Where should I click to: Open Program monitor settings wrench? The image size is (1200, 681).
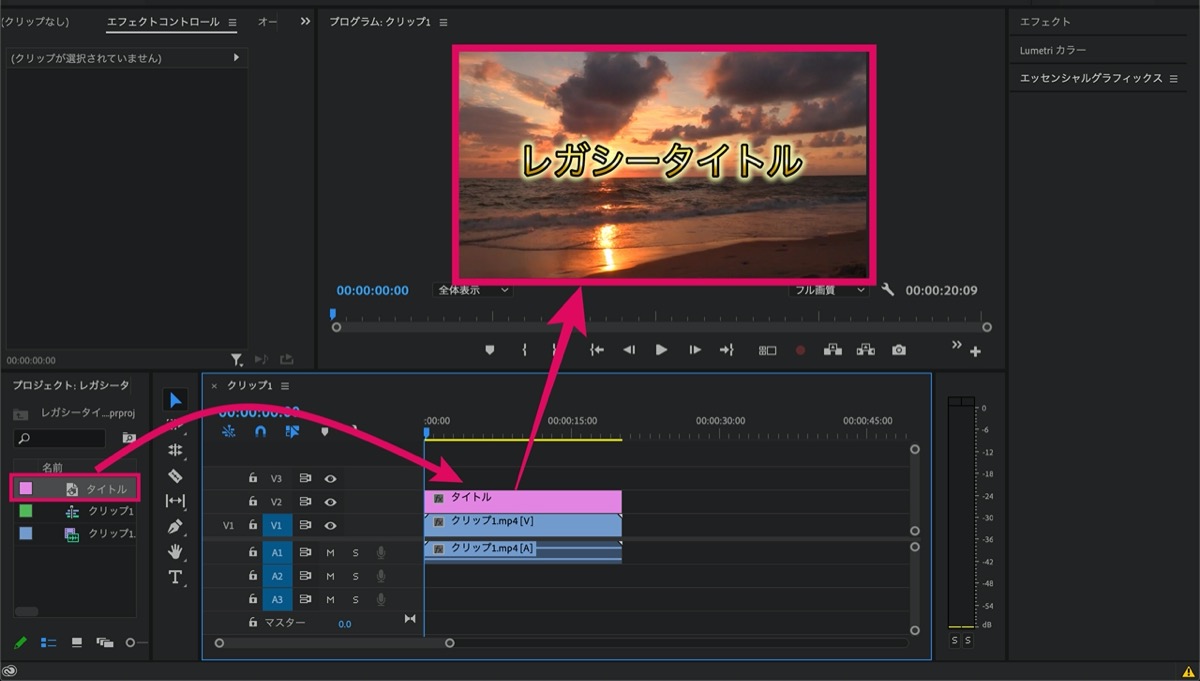pos(888,290)
